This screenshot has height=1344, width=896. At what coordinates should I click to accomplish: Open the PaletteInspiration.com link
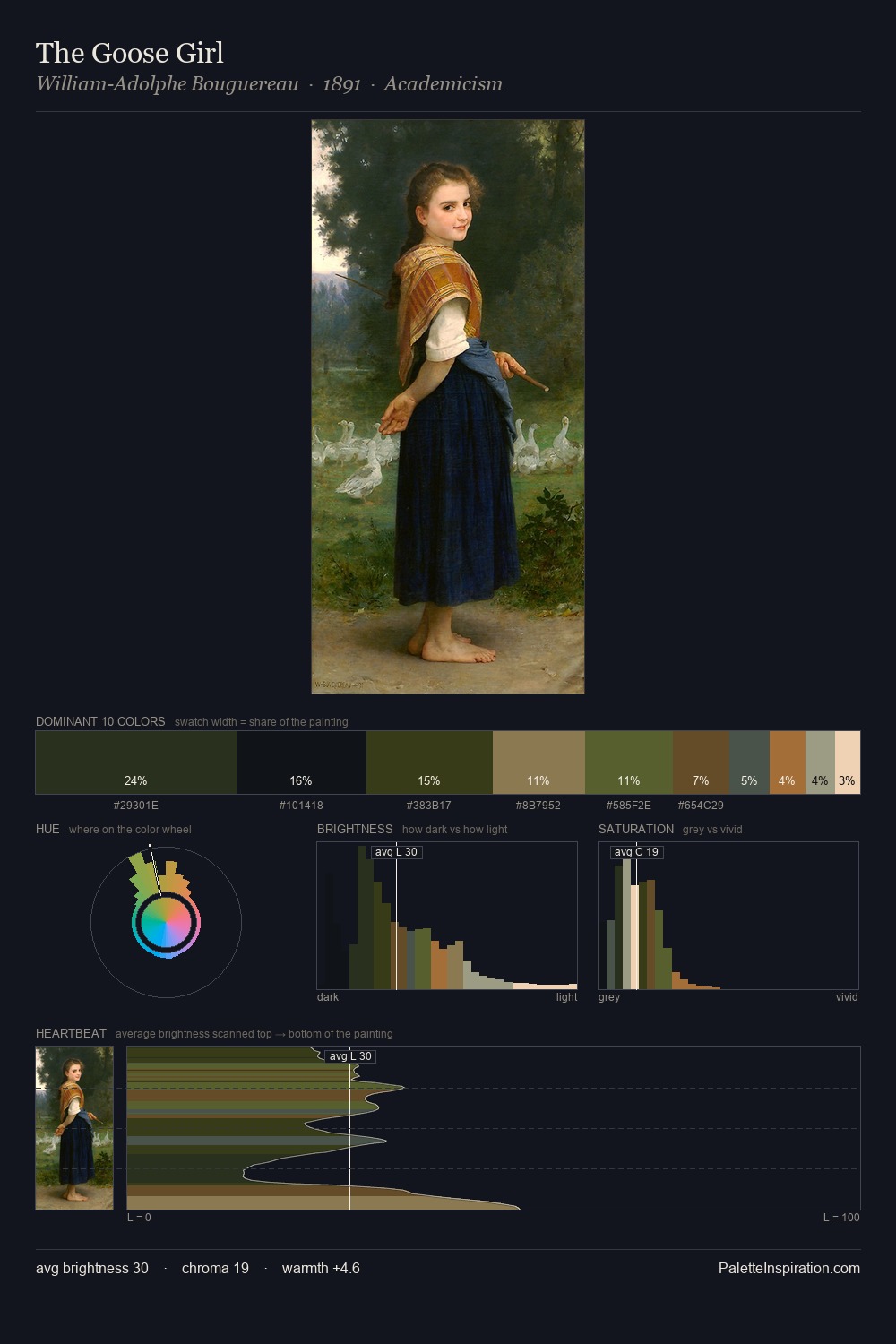(789, 1269)
